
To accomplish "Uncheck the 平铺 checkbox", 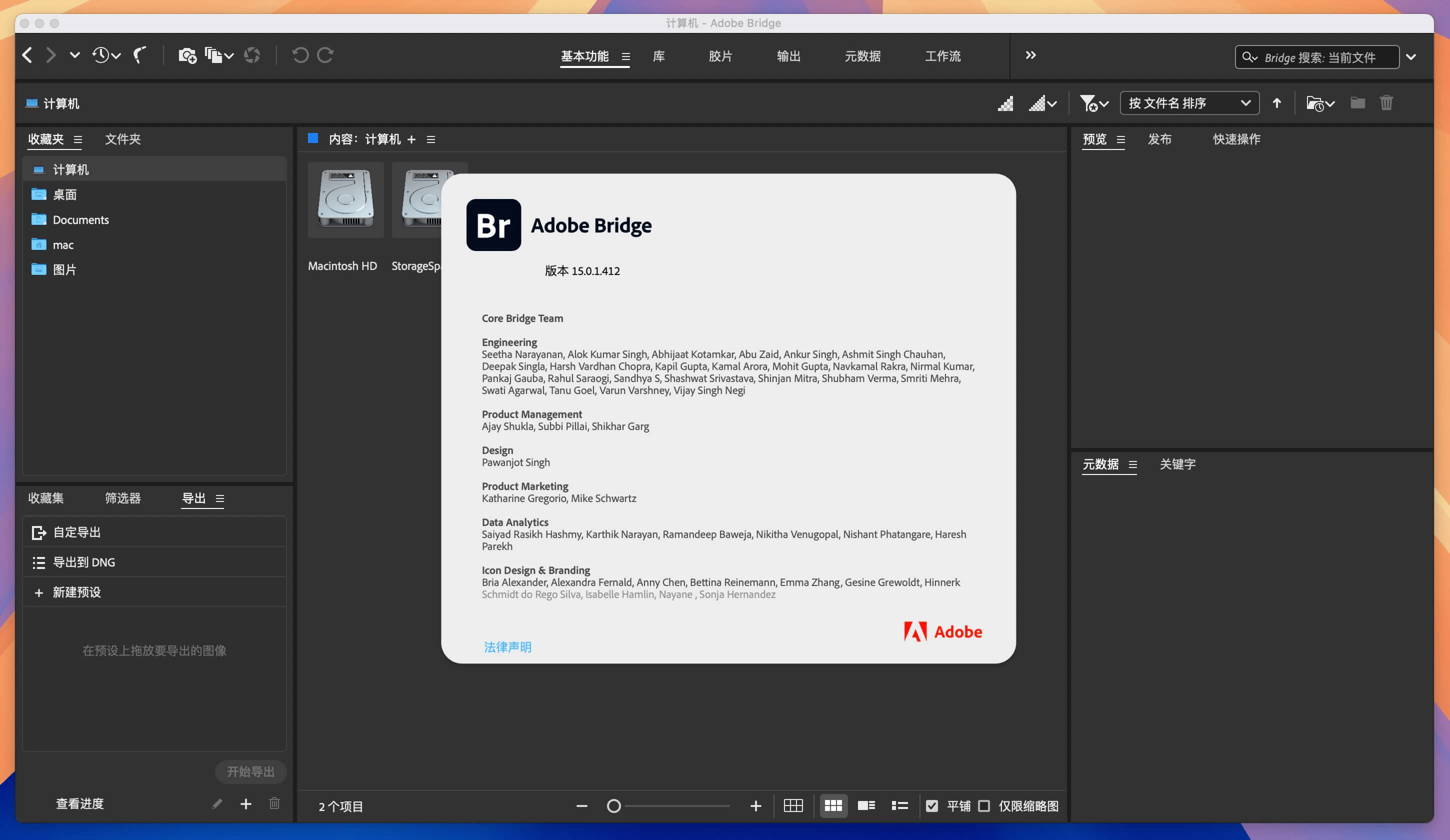I will click(932, 806).
